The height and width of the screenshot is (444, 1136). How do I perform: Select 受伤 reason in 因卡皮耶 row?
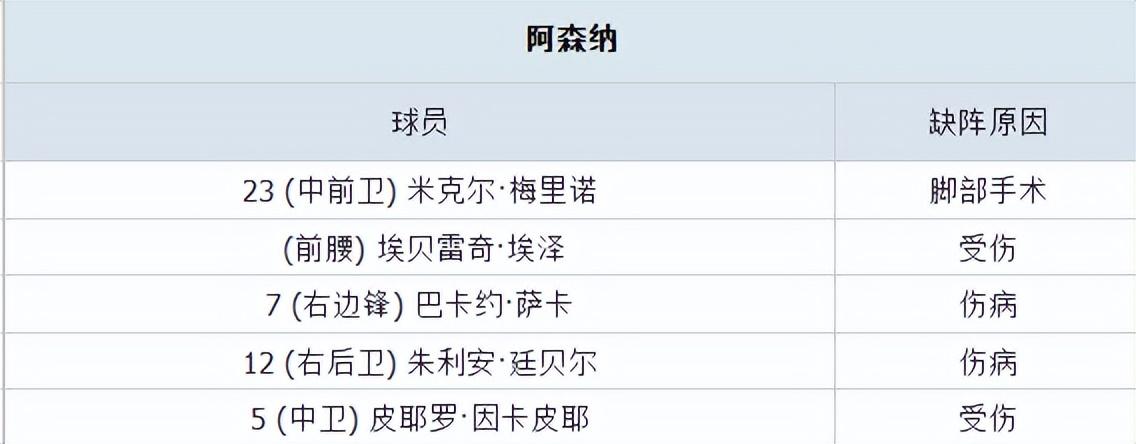987,418
